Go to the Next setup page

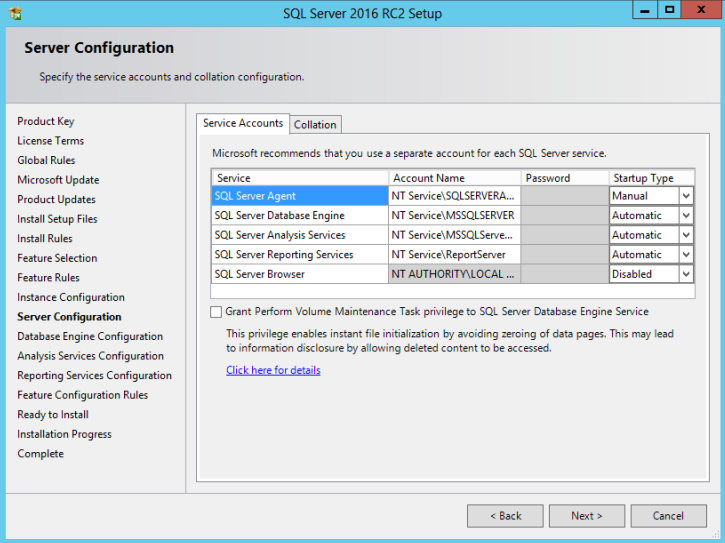587,516
